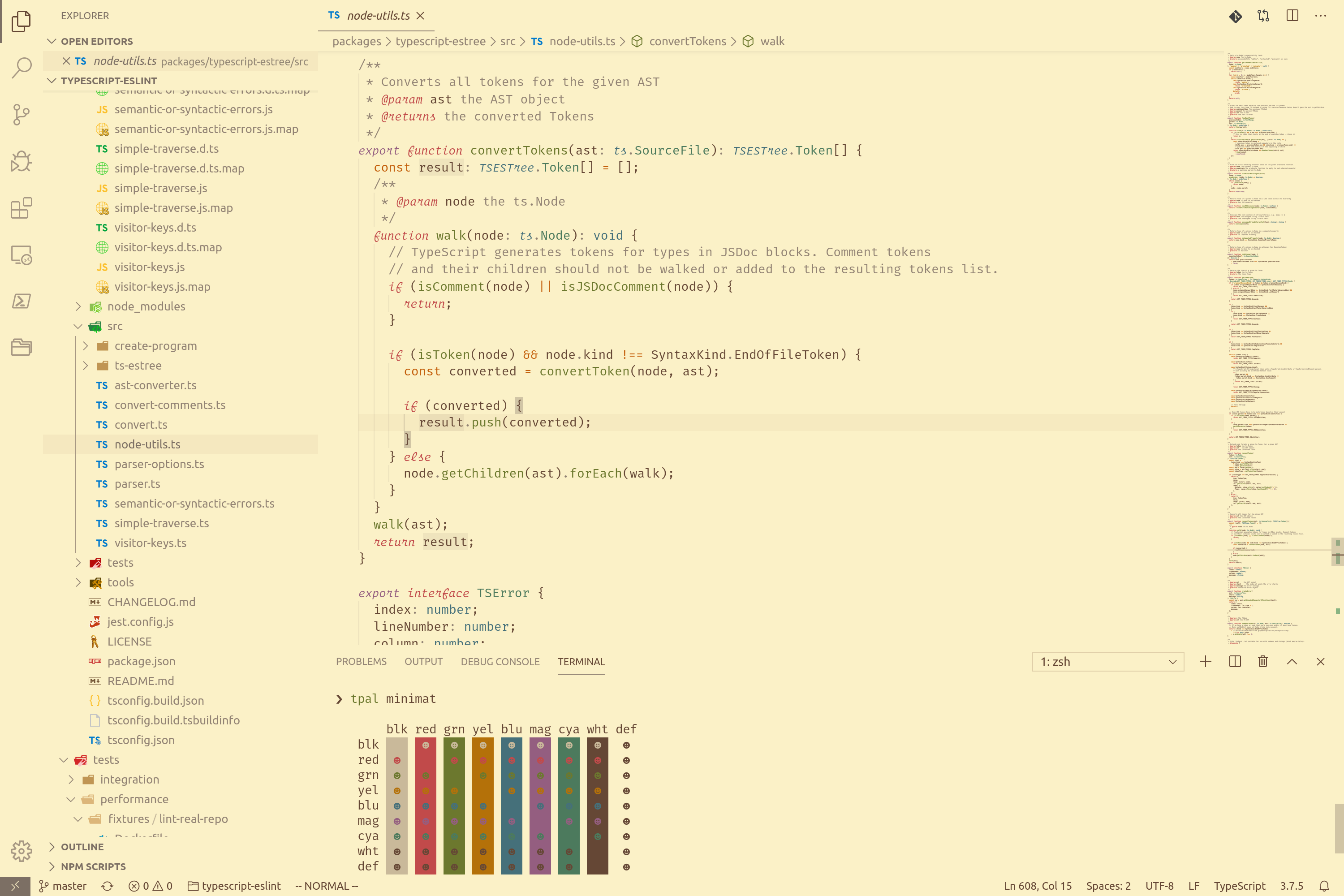
Task: Open the 1: zsh terminal dropdown
Action: point(1107,662)
